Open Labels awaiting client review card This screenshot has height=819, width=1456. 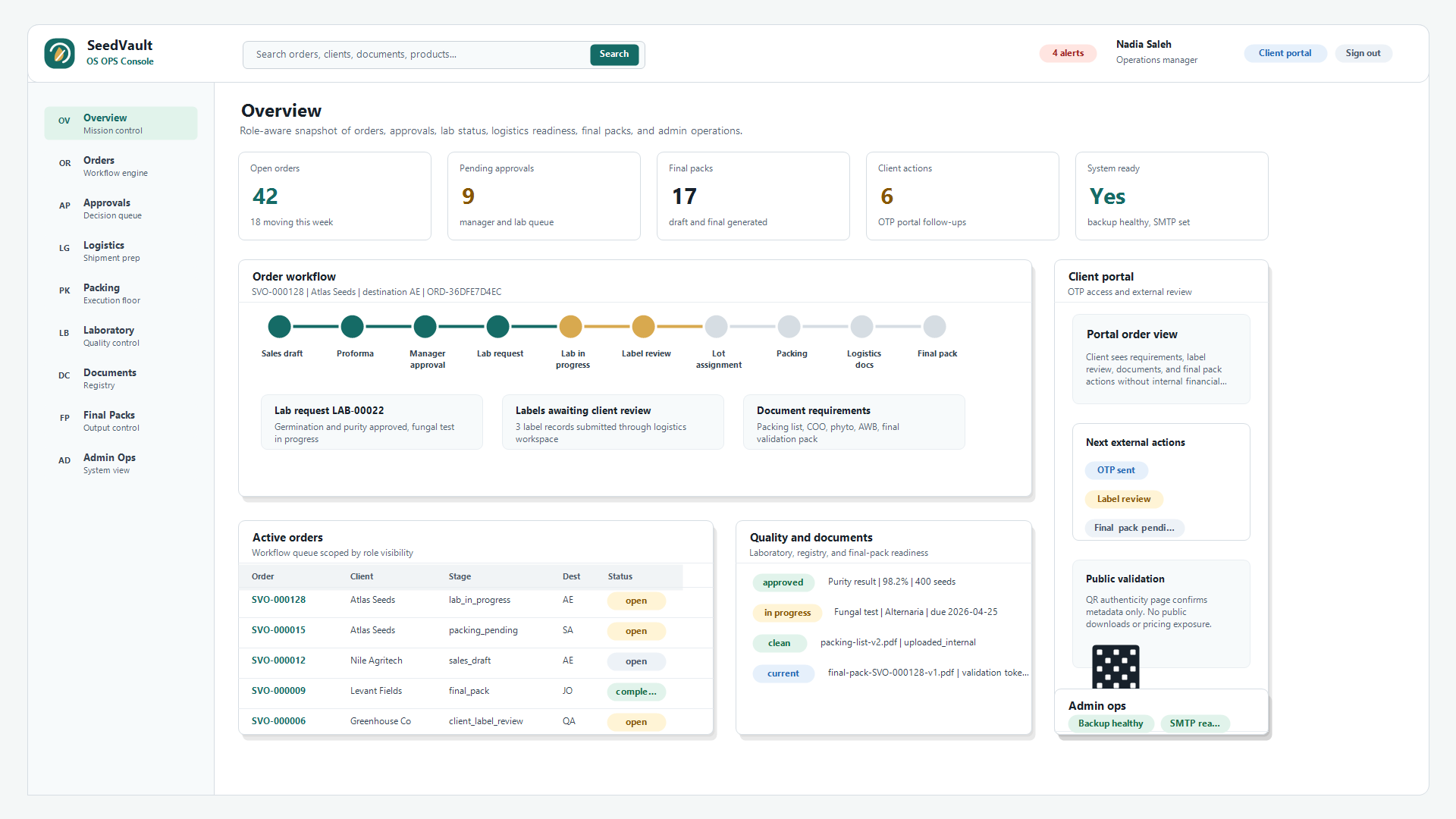click(x=613, y=422)
